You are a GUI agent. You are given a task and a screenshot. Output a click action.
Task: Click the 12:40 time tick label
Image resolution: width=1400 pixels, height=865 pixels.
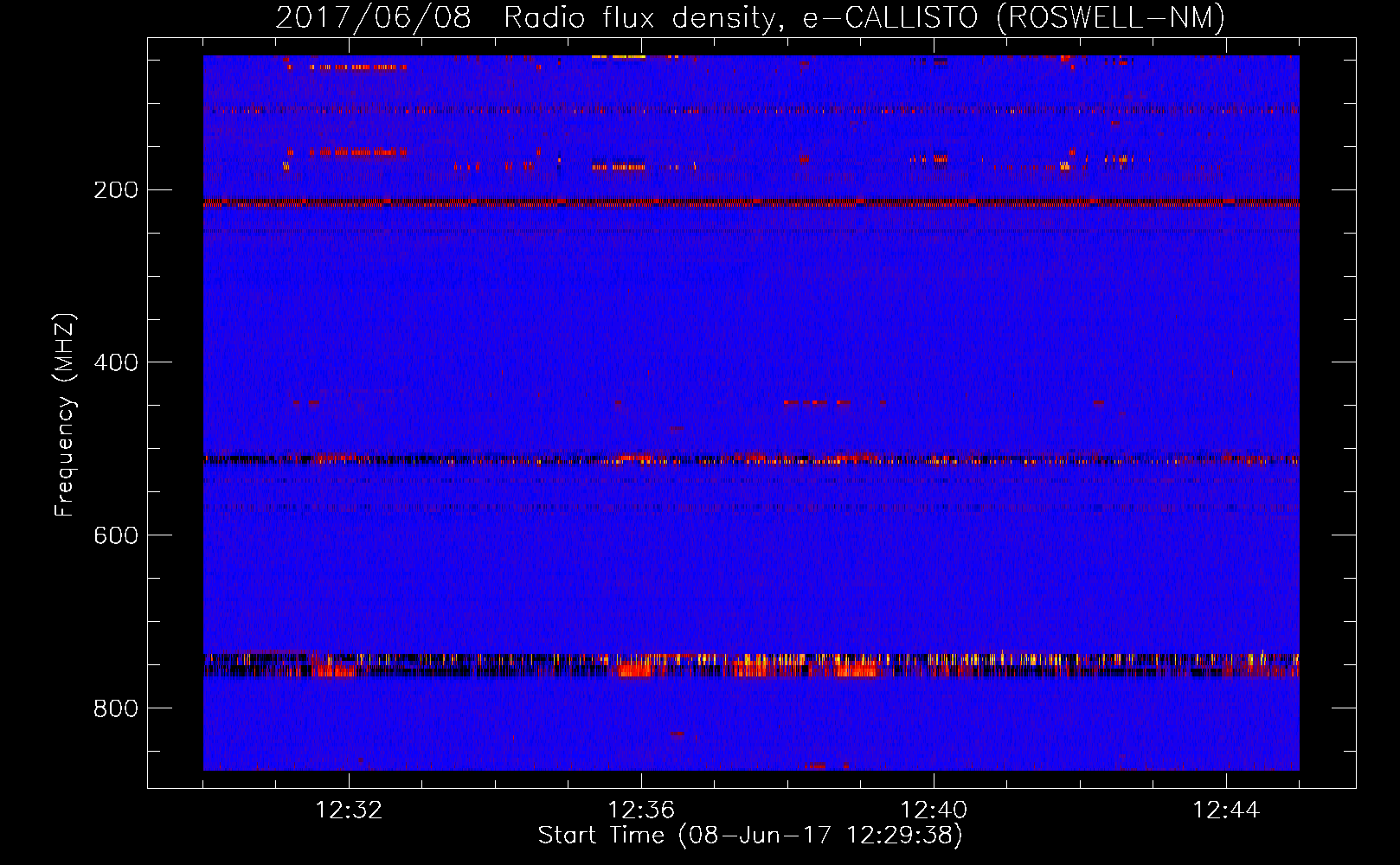click(934, 811)
